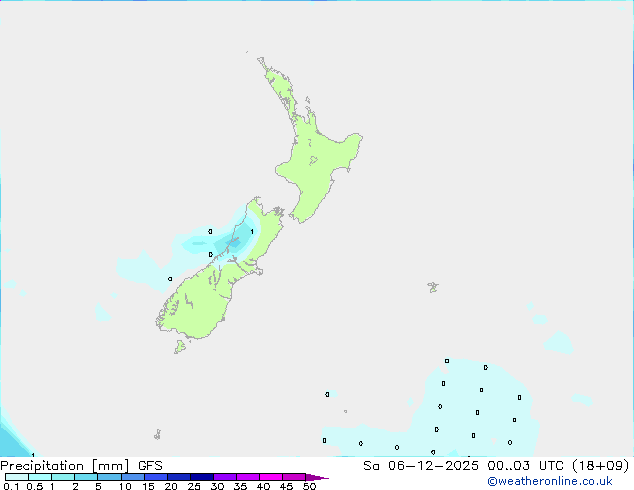Click the "Sa 06-12-2025" date text
Viewport: 634px width, 490px height.
pyautogui.click(x=421, y=466)
